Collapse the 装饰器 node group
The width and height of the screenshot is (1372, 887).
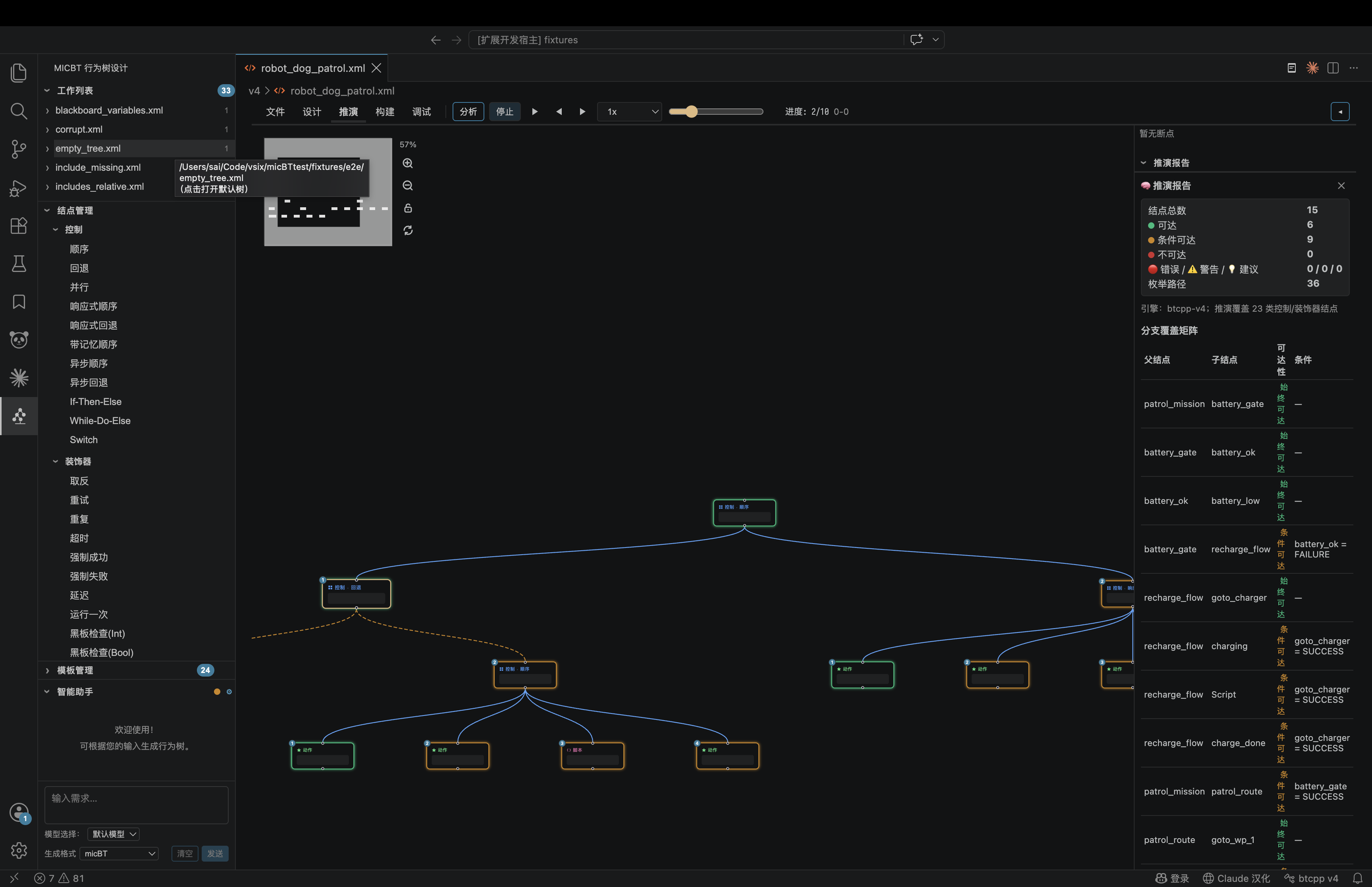pos(55,461)
